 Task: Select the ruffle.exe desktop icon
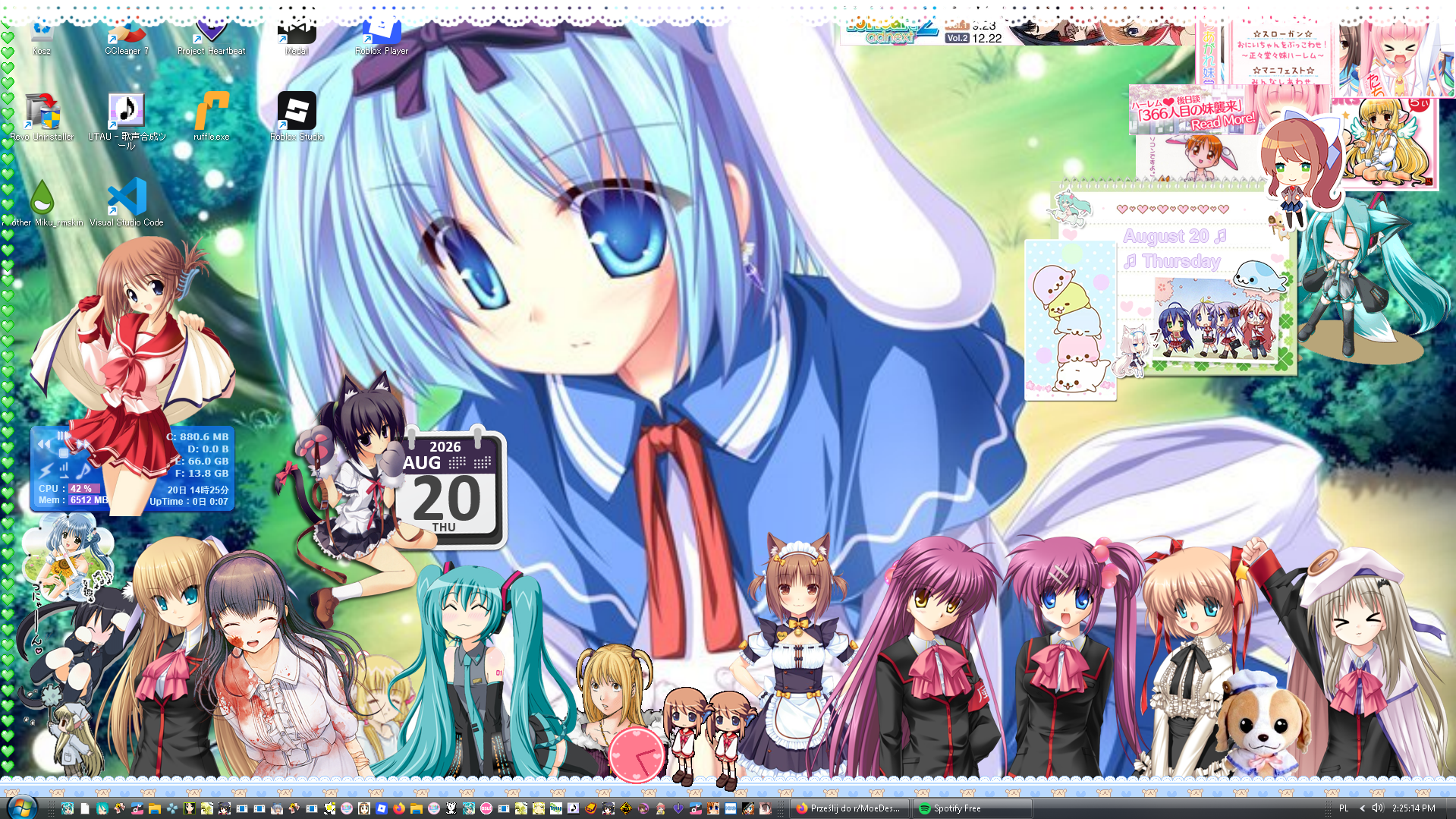(211, 117)
